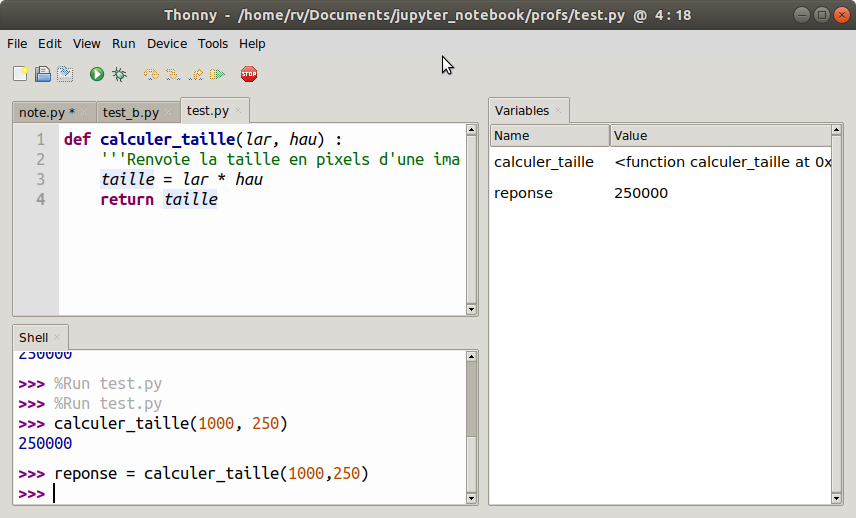This screenshot has height=518, width=856.
Task: Click the 250000 value of reponse
Action: (641, 193)
